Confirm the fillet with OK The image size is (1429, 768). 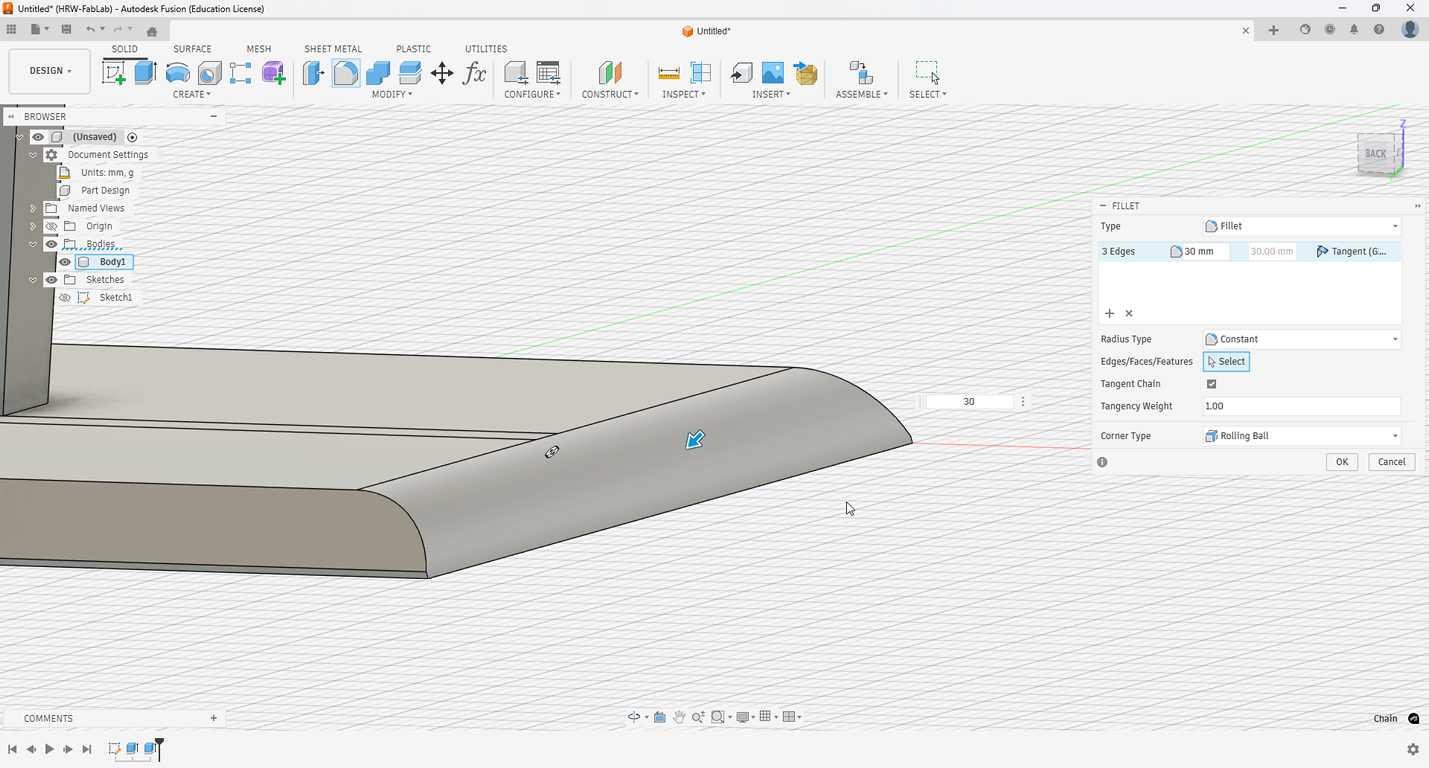(x=1342, y=462)
